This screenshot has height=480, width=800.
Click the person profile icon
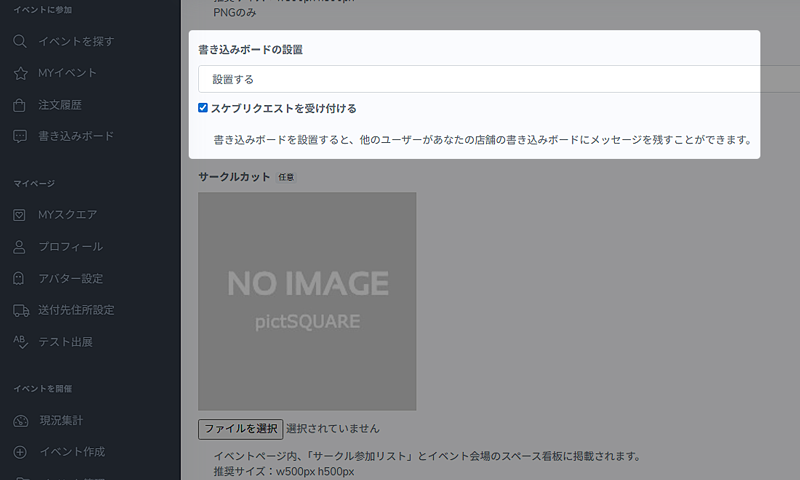(x=20, y=247)
